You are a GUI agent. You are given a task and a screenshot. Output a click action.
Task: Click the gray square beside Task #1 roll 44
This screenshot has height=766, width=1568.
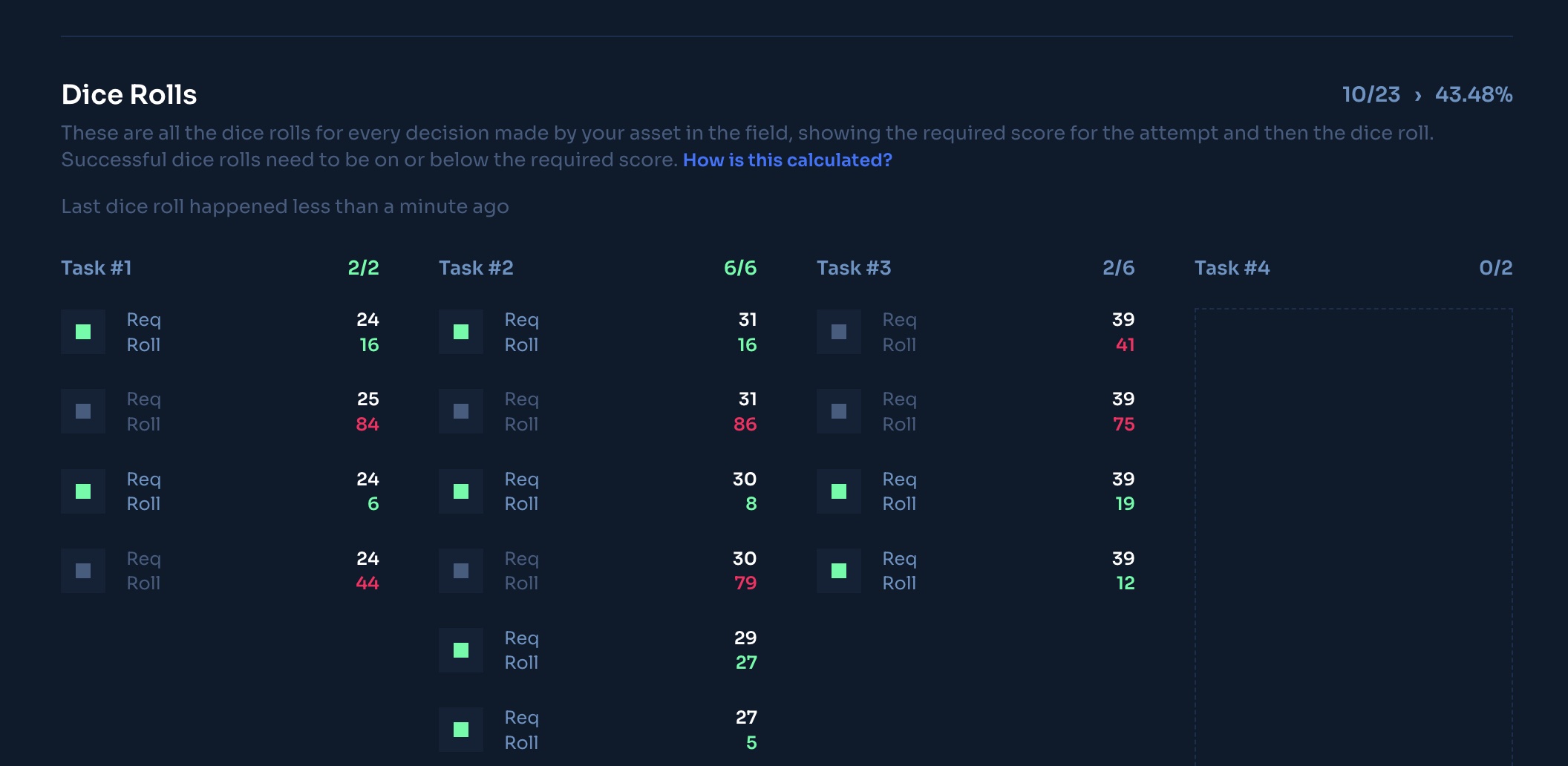coord(83,571)
